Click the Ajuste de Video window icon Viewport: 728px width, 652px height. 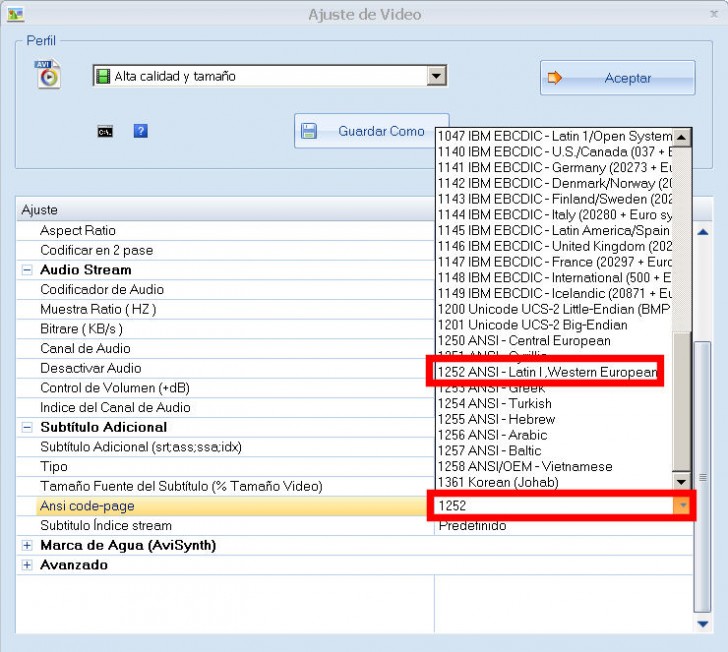pos(15,14)
